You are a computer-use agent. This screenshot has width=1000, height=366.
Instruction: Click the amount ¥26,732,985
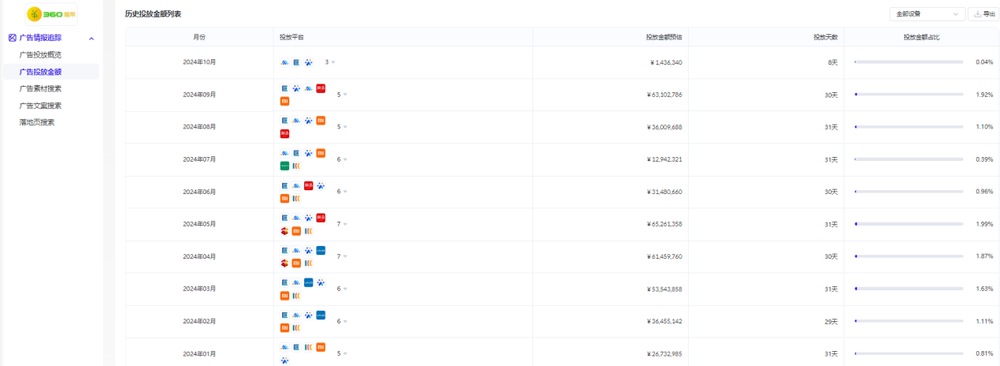[x=664, y=354]
